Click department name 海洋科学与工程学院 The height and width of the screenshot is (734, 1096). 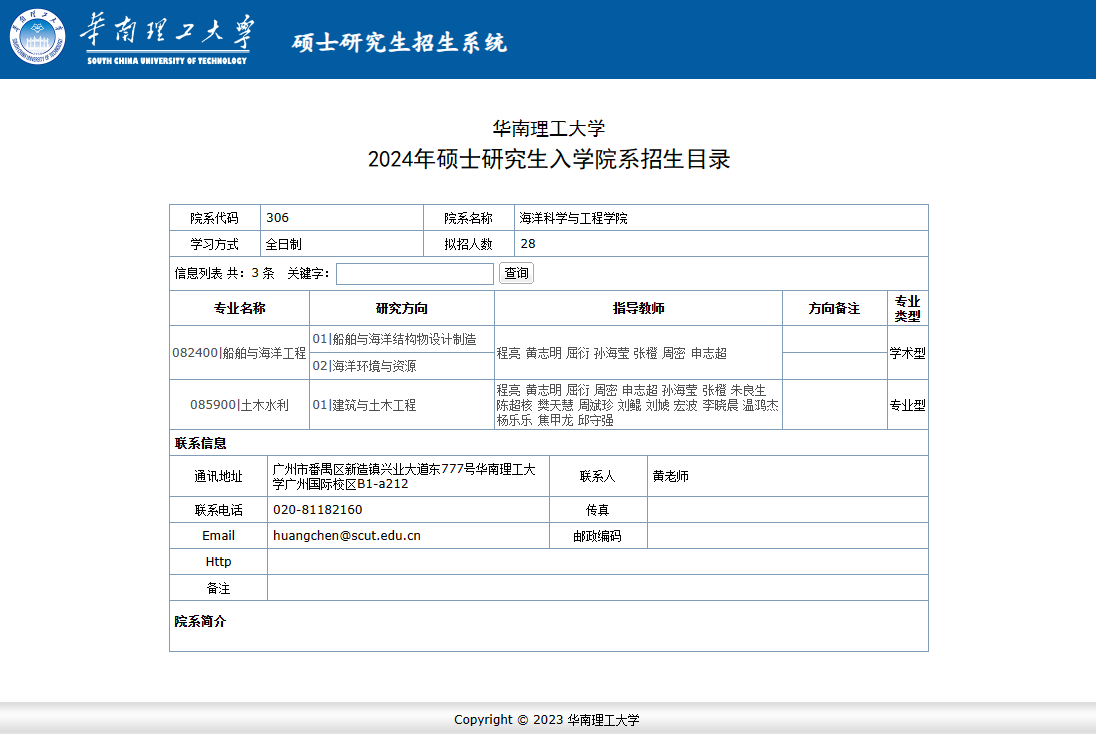pyautogui.click(x=573, y=218)
